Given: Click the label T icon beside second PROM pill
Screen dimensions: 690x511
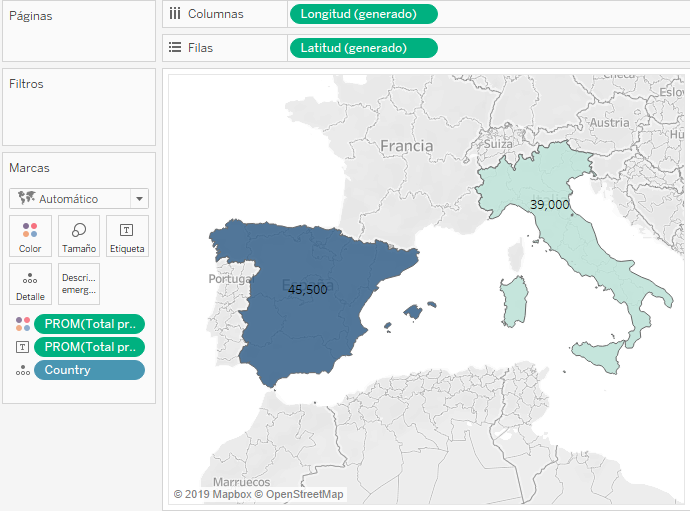Looking at the screenshot, I should [x=22, y=347].
